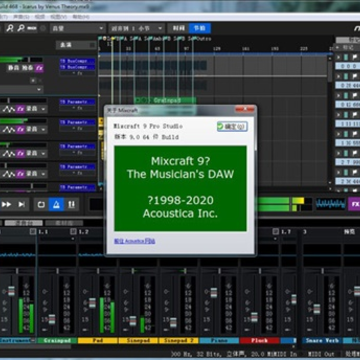The image size is (360, 360).
Task: Click the 主混 master track button
Action: point(76,45)
